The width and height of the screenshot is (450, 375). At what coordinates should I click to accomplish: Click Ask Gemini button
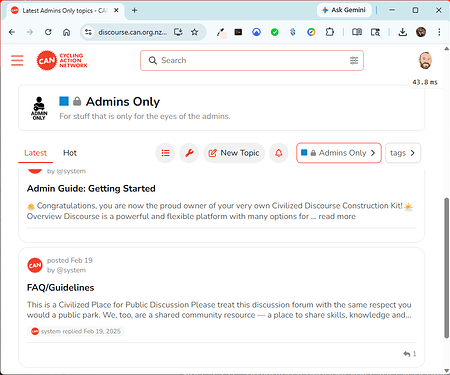point(344,10)
